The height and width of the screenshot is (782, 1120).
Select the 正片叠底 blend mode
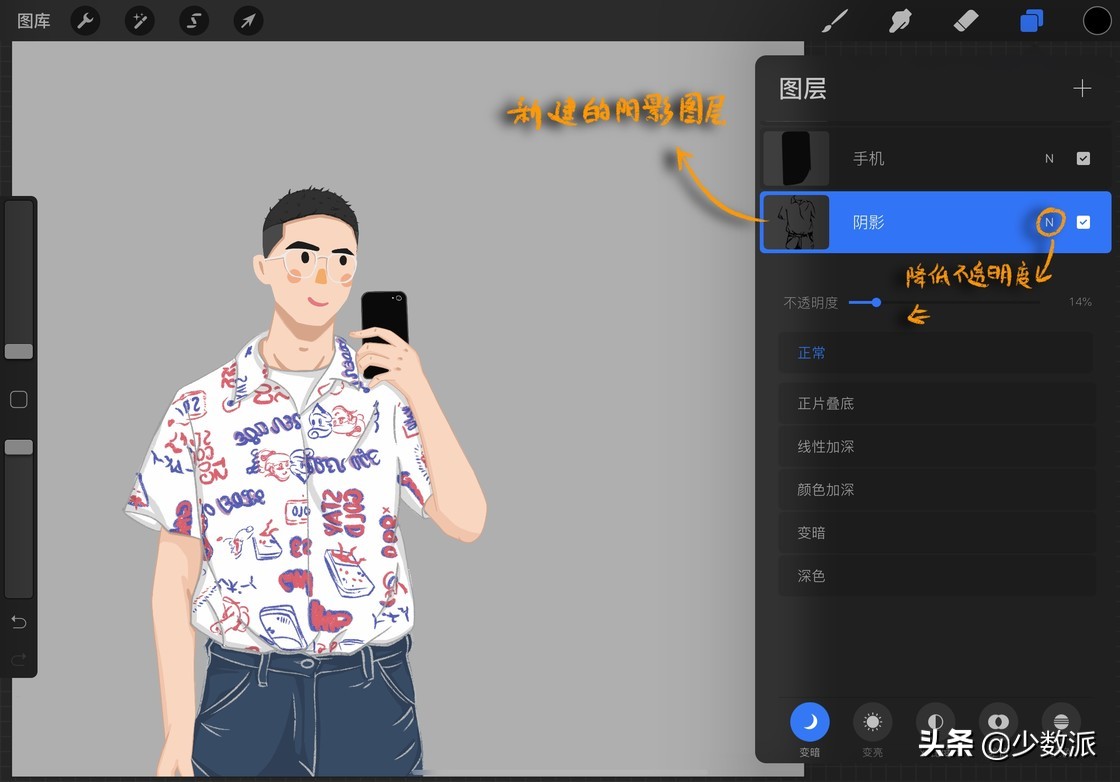[935, 403]
